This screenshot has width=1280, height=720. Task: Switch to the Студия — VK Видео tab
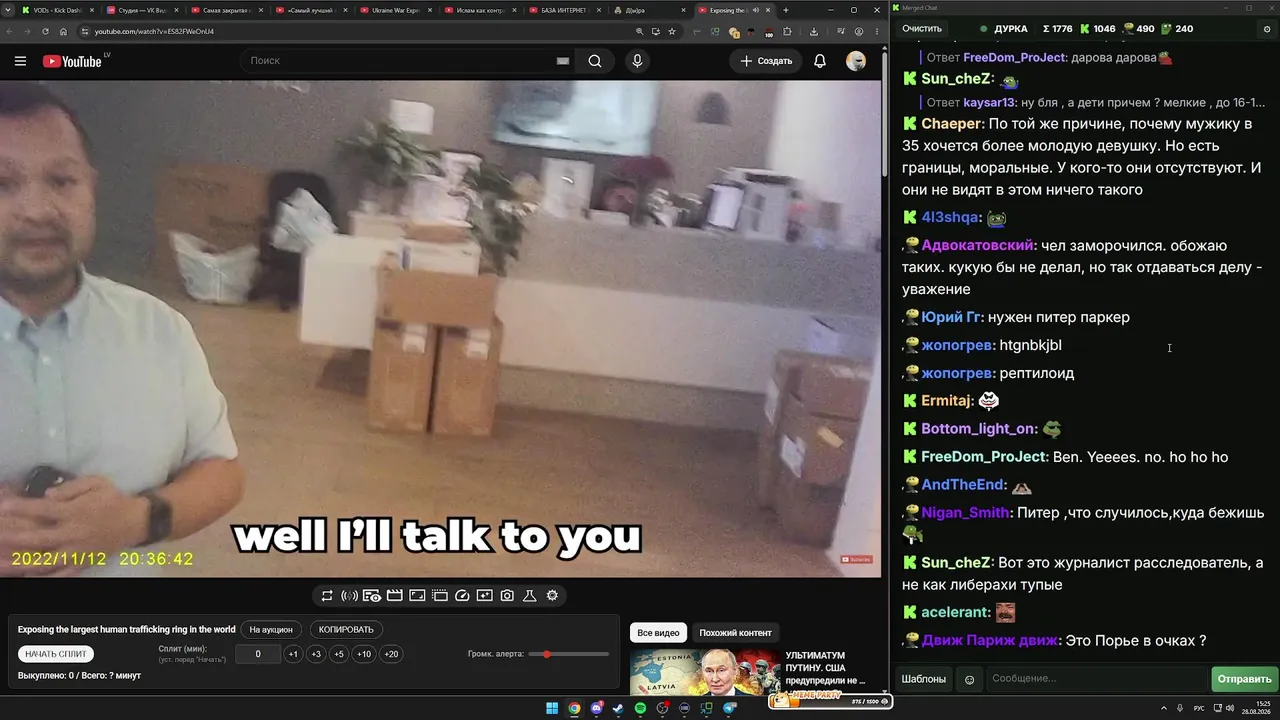point(144,10)
